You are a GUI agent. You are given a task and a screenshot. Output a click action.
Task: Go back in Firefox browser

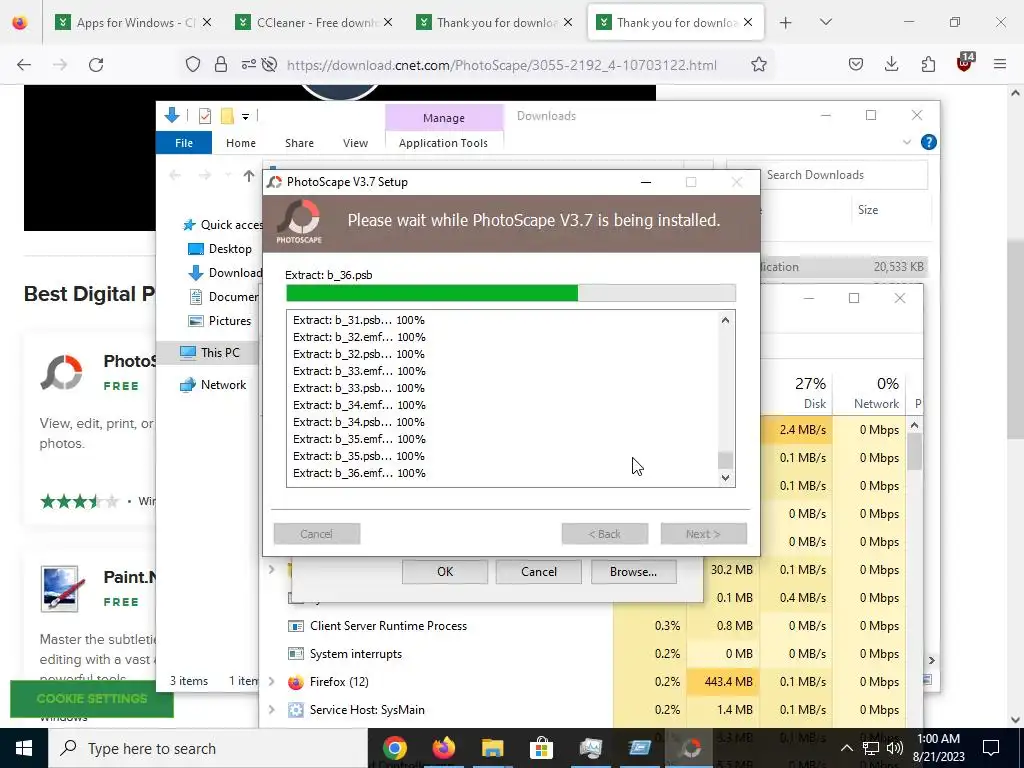pos(24,65)
